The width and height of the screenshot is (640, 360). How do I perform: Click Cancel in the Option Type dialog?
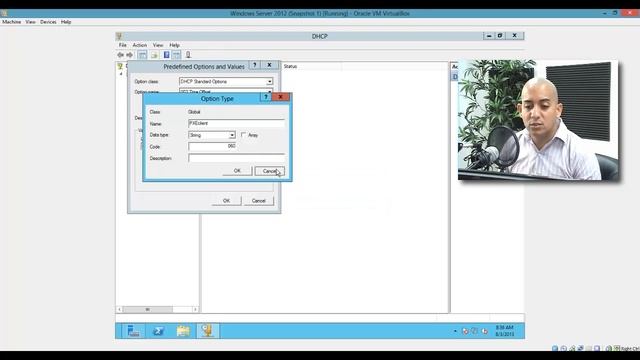(x=269, y=171)
